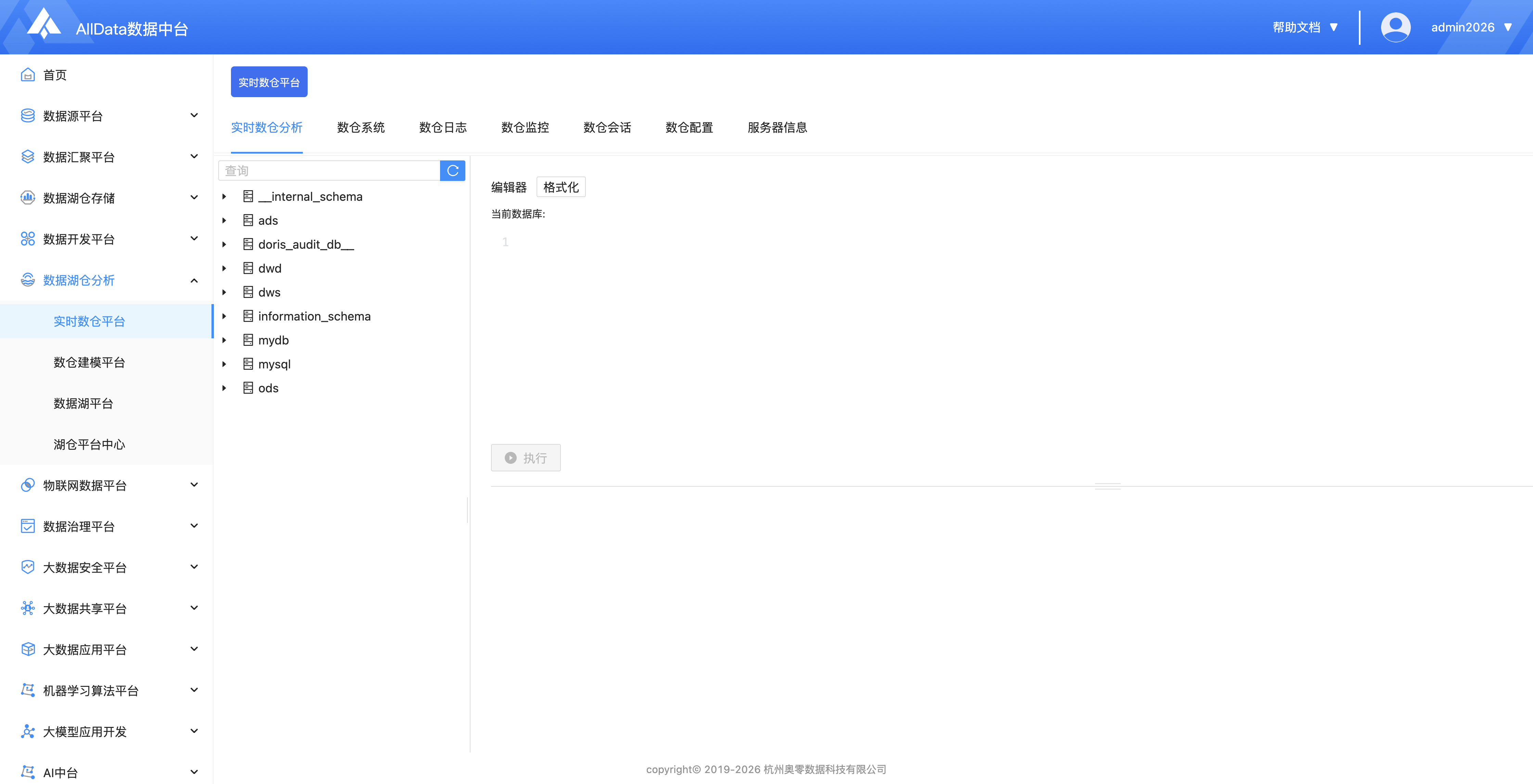Click the 数据汇聚平台 layers icon
Screen dimensions: 1533x784
[x=27, y=156]
